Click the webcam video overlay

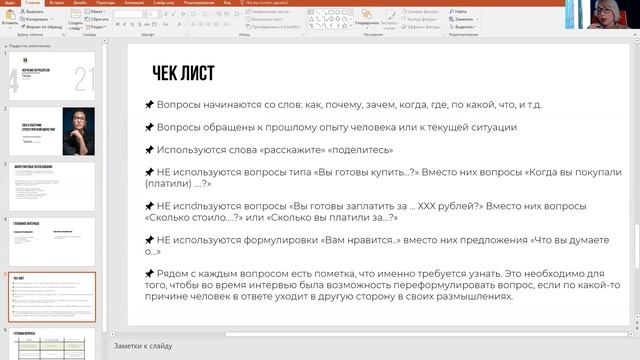[x=602, y=14]
